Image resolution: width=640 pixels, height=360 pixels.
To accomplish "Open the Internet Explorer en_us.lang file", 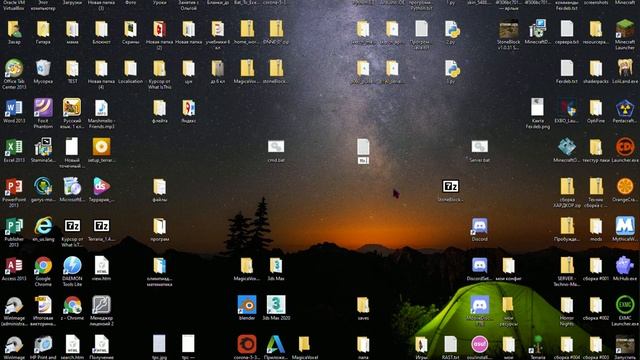I will coord(43,227).
